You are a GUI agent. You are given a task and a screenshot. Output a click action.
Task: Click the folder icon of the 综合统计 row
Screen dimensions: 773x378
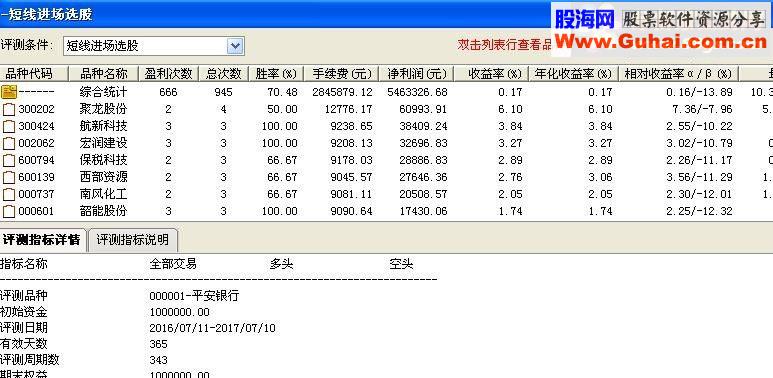click(x=9, y=92)
